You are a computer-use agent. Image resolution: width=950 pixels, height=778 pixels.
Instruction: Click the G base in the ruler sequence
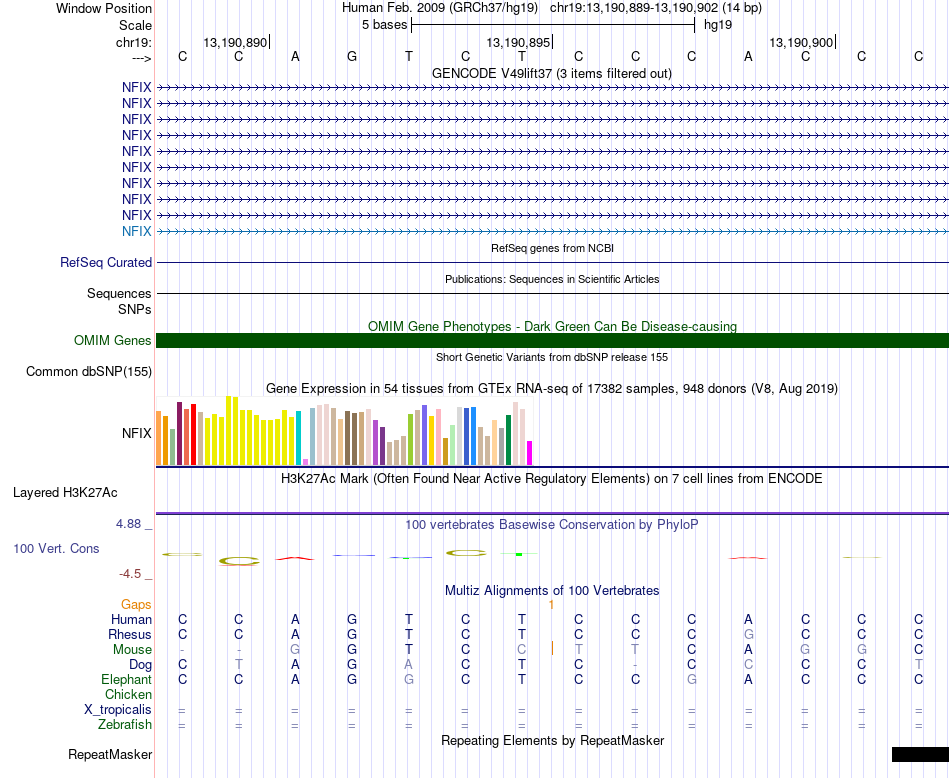pos(352,56)
